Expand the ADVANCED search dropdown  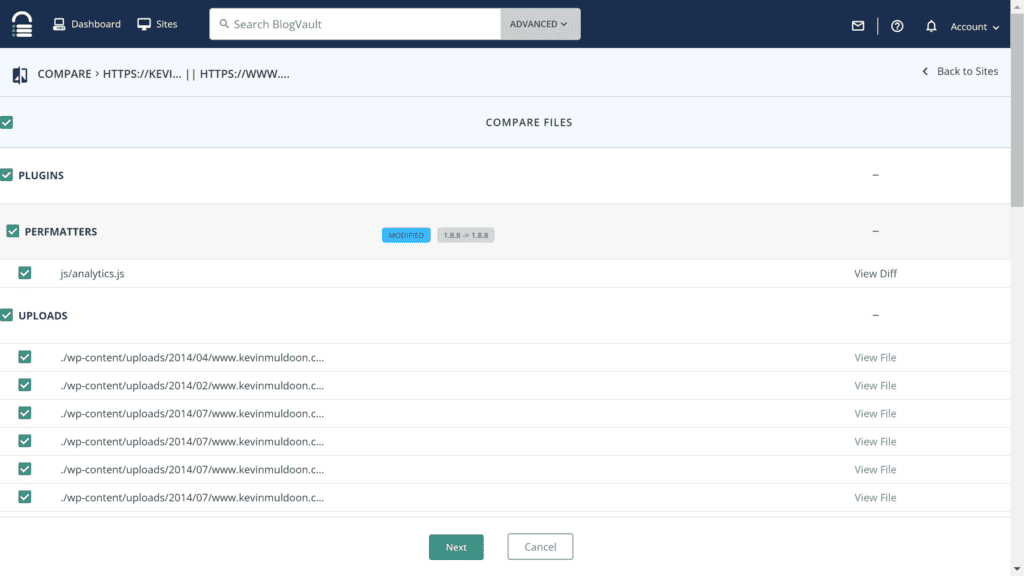[x=540, y=24]
